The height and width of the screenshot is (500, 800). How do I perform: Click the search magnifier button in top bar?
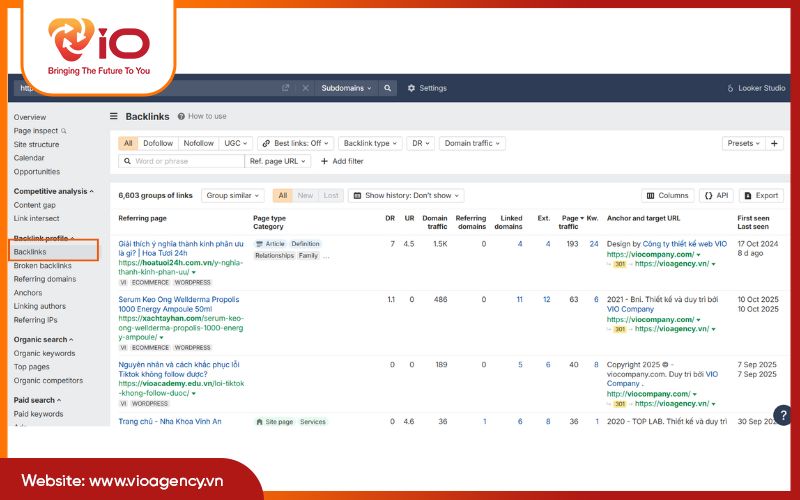(x=388, y=88)
